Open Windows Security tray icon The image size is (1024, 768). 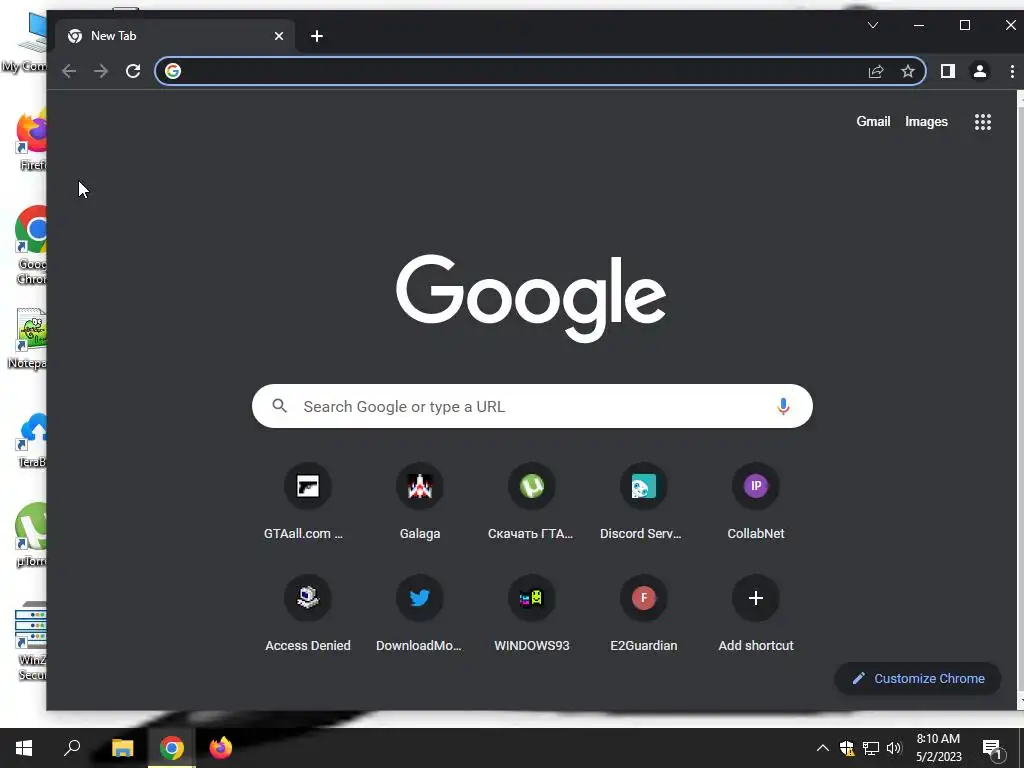pos(847,748)
